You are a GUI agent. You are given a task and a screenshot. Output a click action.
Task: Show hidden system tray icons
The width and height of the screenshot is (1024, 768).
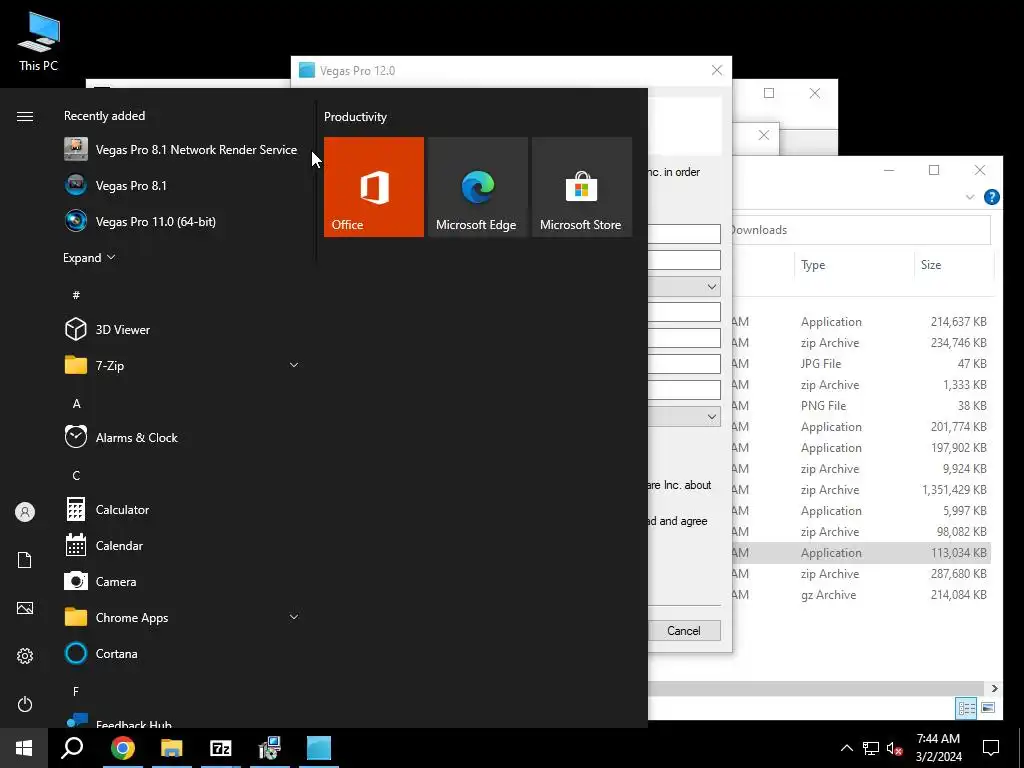846,748
